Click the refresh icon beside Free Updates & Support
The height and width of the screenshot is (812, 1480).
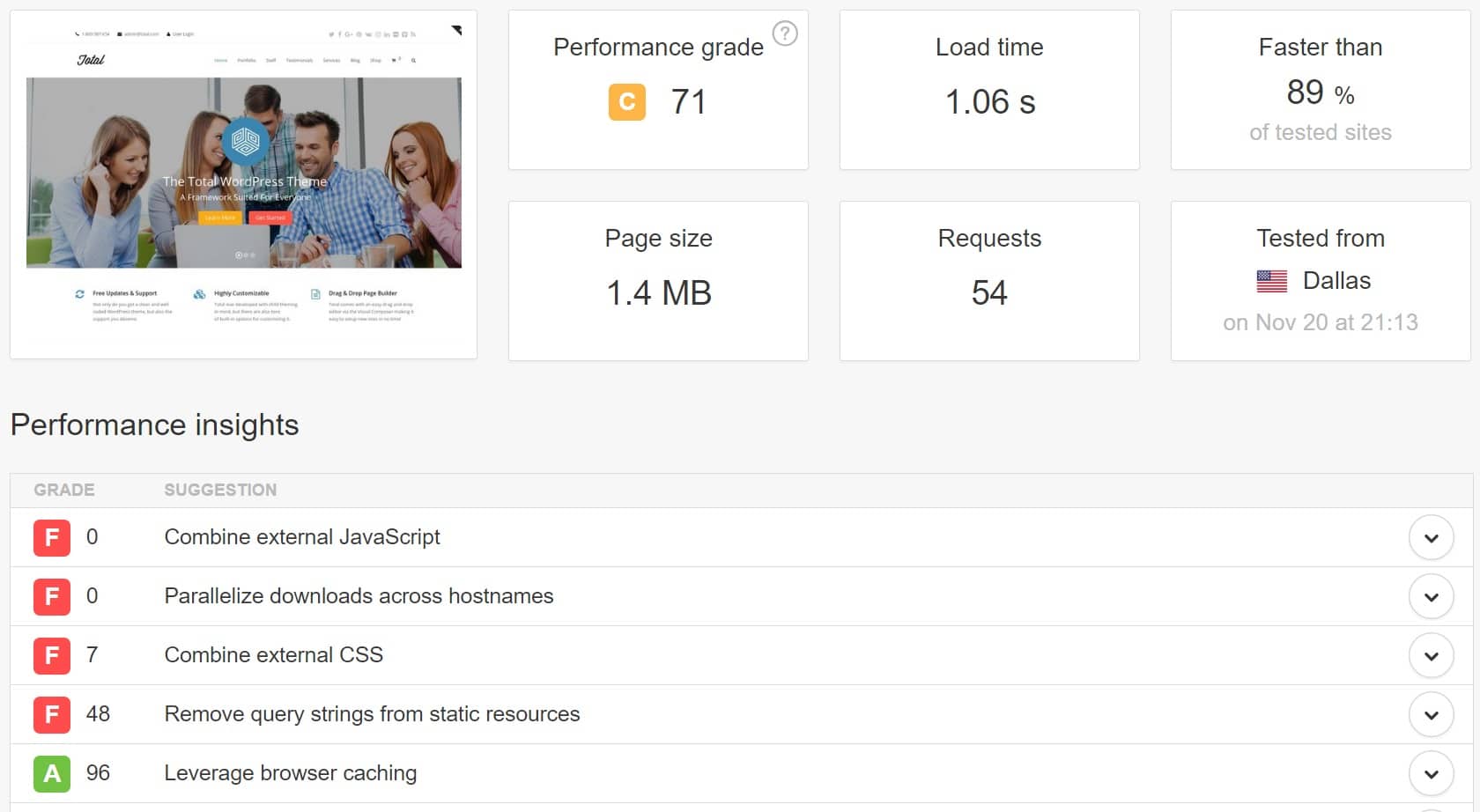pyautogui.click(x=79, y=294)
